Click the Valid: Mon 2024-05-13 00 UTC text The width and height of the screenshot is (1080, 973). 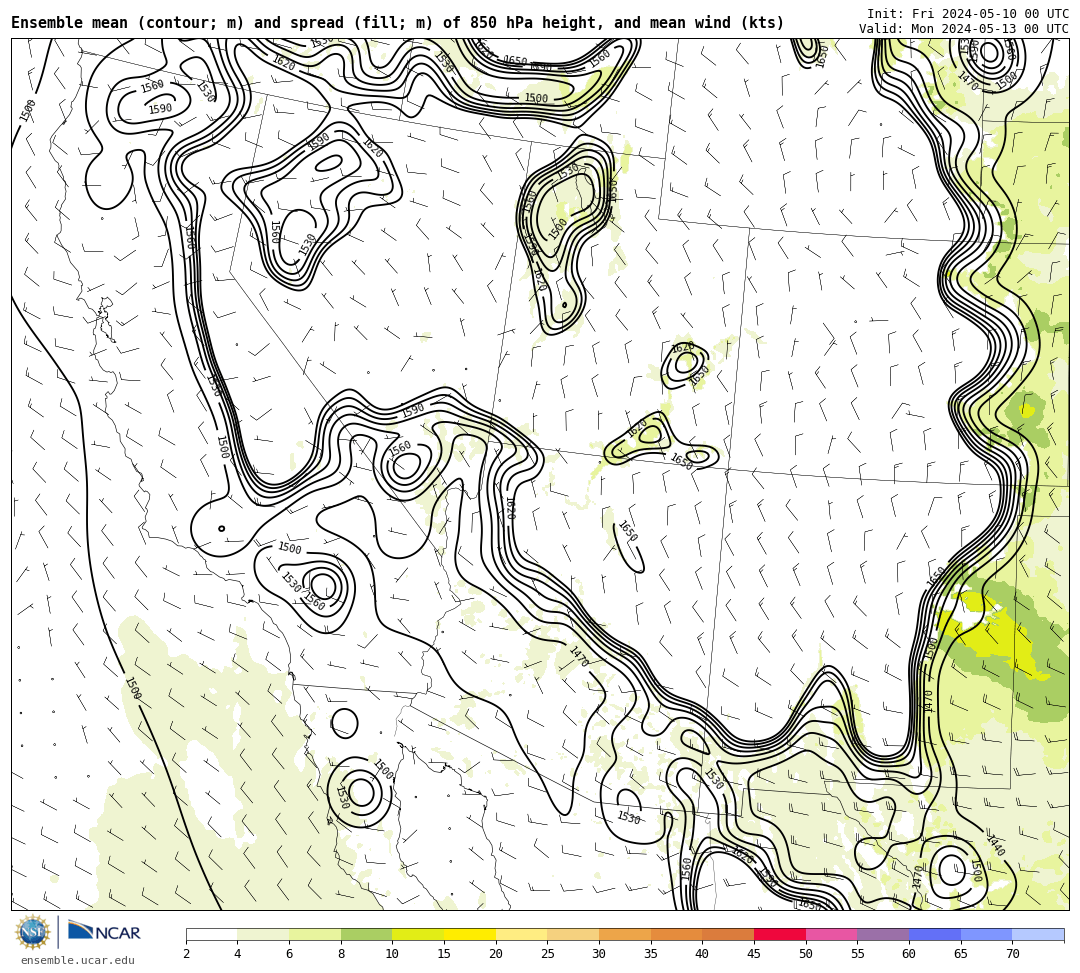pyautogui.click(x=964, y=28)
